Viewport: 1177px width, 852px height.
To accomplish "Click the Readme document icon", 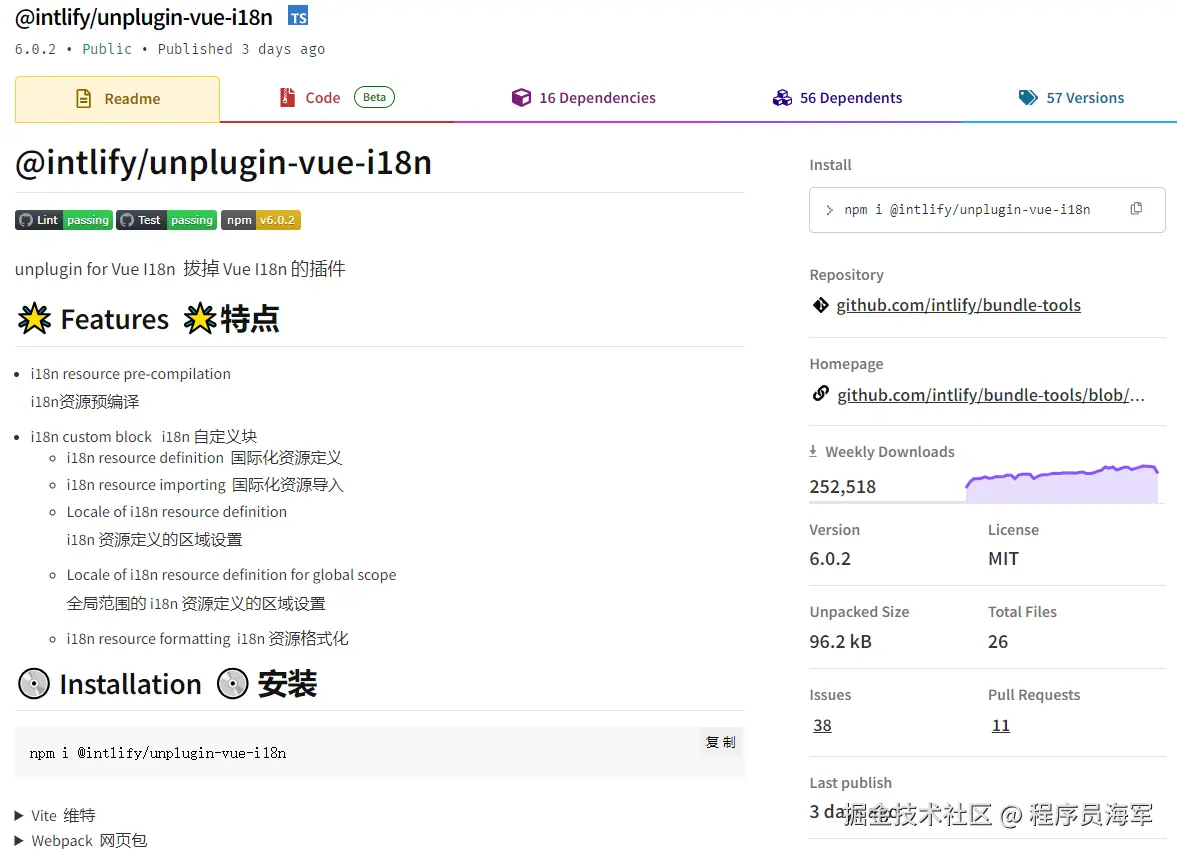I will (84, 98).
